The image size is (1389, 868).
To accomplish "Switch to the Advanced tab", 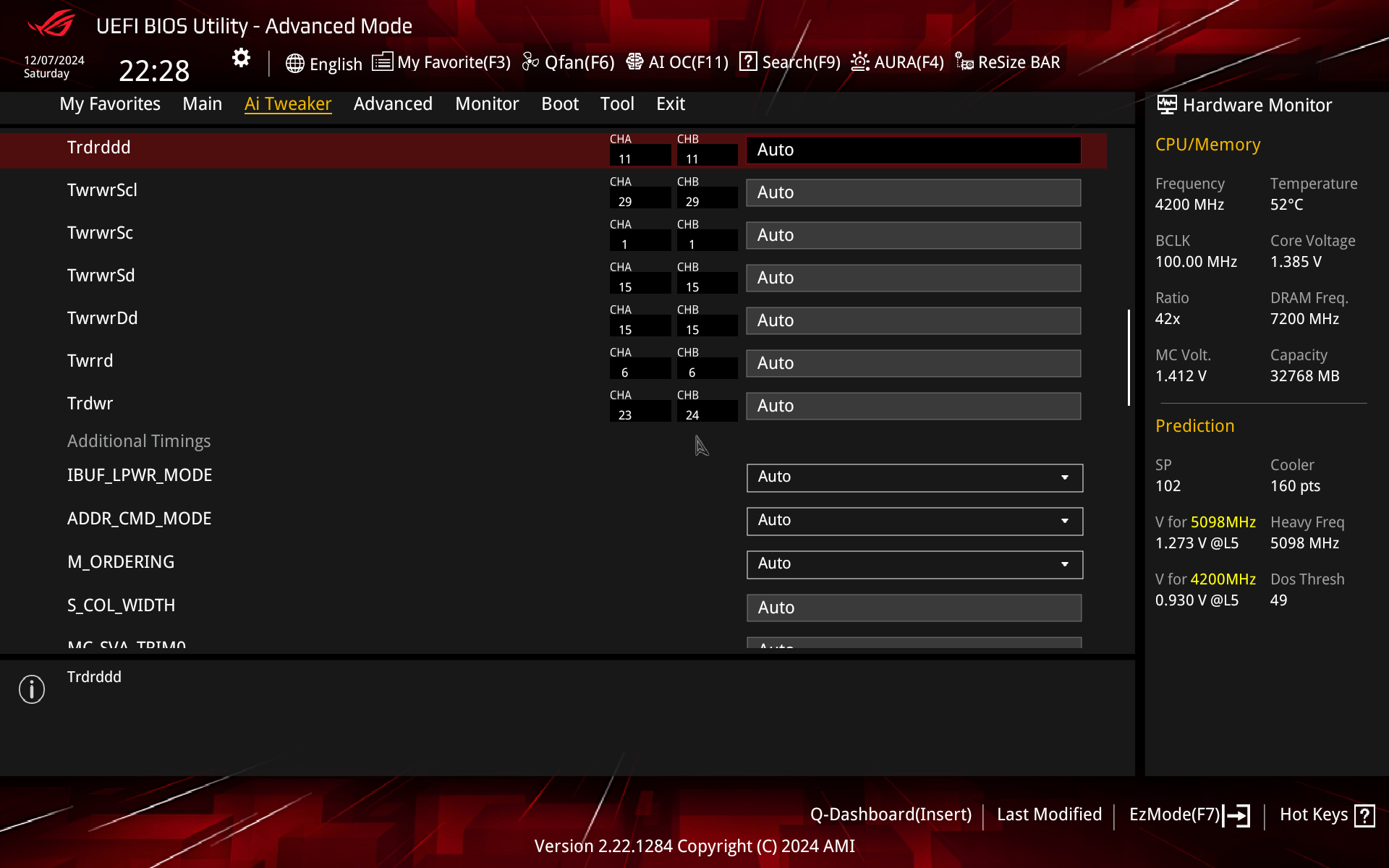I will (393, 104).
